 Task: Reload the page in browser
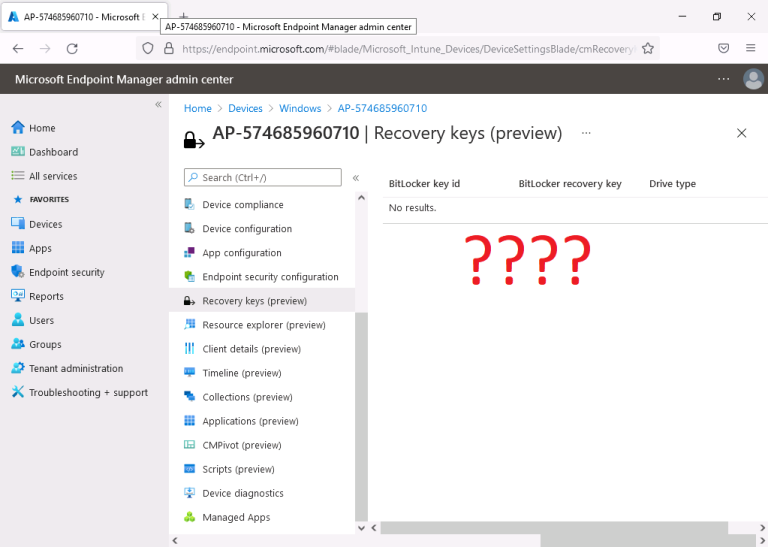[x=72, y=48]
